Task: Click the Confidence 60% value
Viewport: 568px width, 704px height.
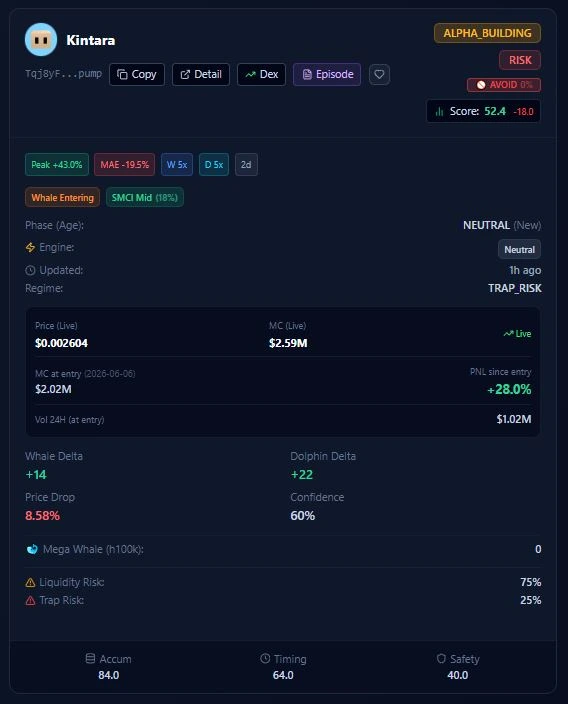Action: [303, 515]
